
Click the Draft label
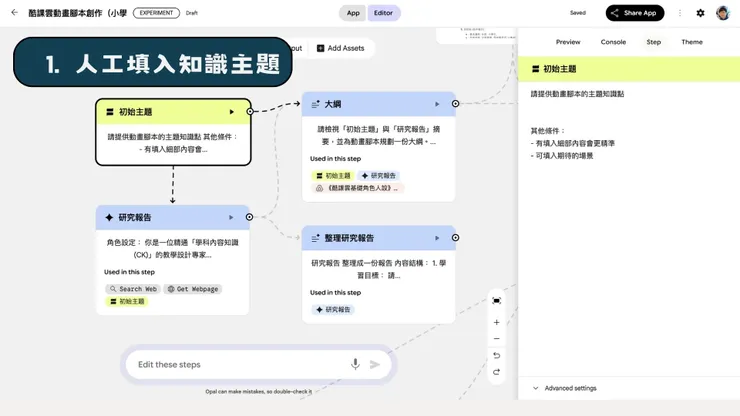click(192, 13)
